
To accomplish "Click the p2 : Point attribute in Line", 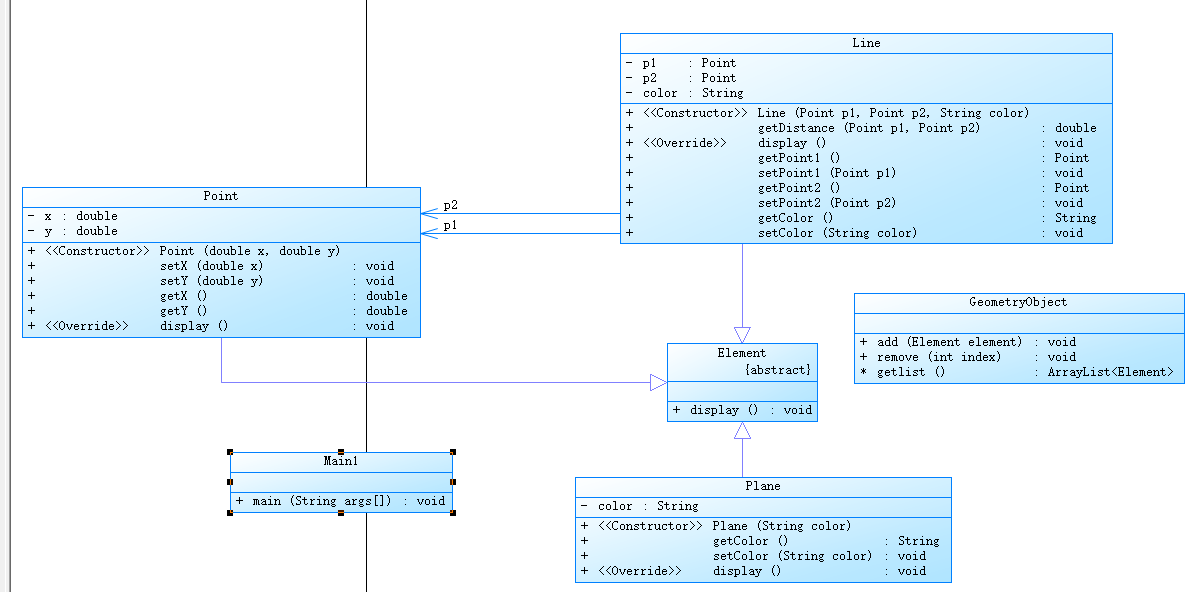I will point(681,78).
